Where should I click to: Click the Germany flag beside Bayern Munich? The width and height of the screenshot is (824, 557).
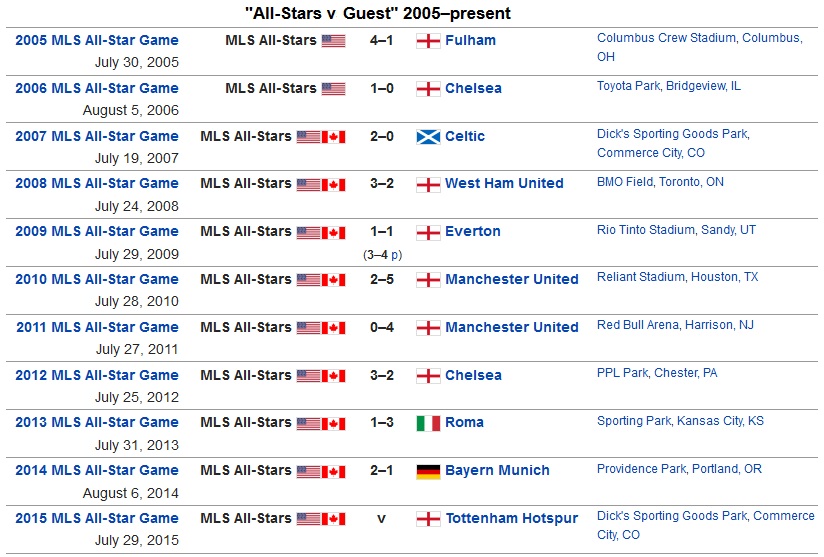pyautogui.click(x=428, y=471)
